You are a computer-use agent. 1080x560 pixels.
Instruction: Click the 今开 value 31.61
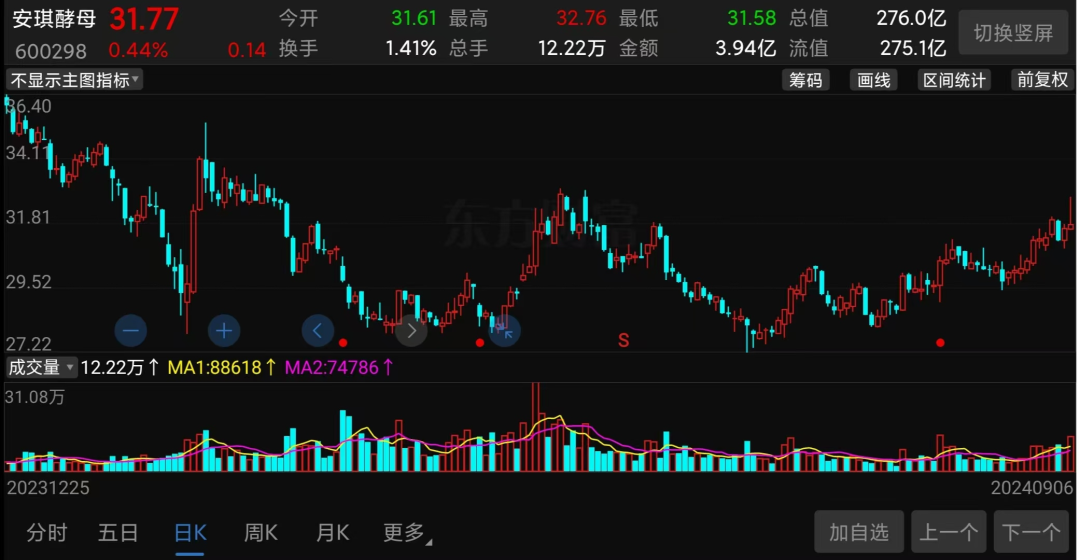[x=414, y=18]
